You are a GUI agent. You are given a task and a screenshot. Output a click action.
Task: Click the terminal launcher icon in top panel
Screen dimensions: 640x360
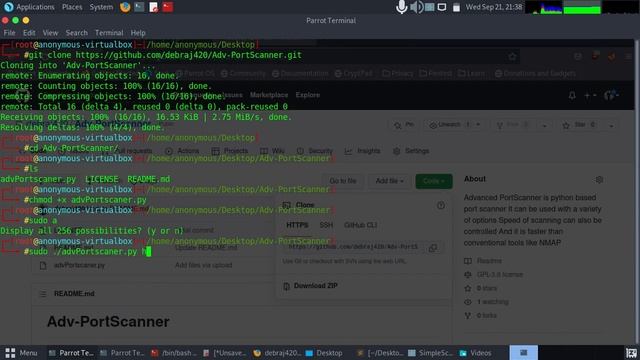click(x=139, y=7)
